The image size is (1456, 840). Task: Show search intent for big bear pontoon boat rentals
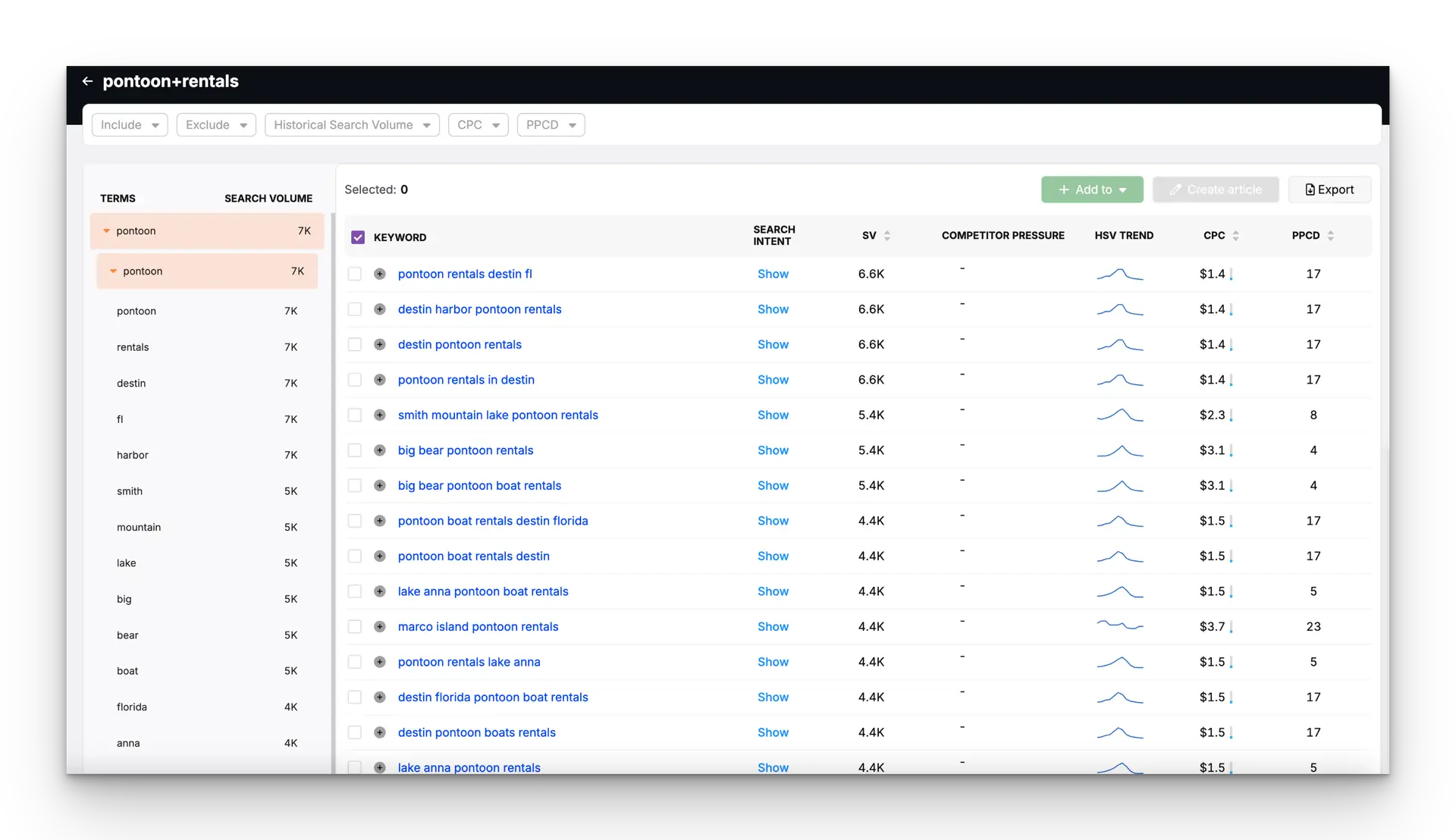click(773, 485)
